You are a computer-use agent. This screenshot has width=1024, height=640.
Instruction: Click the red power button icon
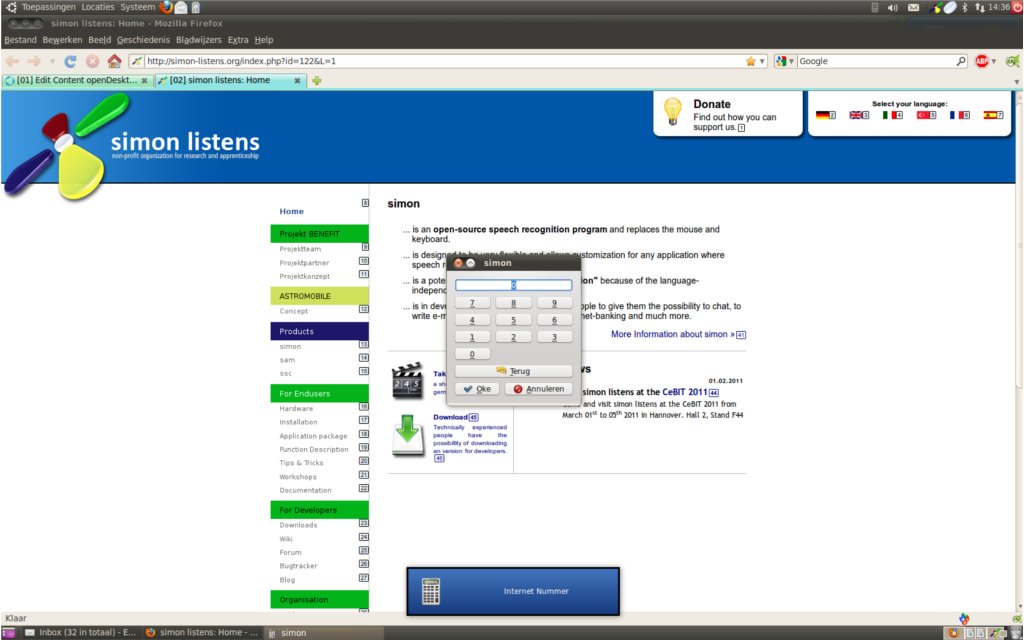(1017, 7)
